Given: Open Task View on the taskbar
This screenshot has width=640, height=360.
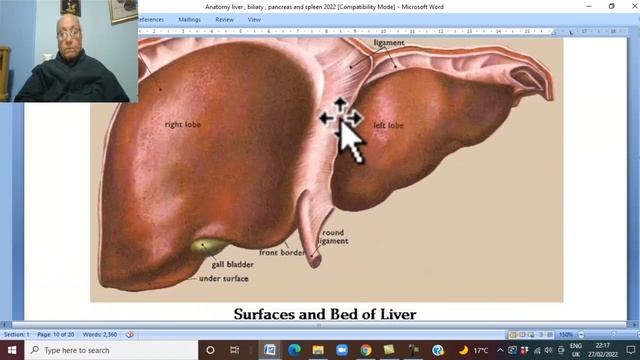Looking at the screenshot, I should click(x=235, y=350).
